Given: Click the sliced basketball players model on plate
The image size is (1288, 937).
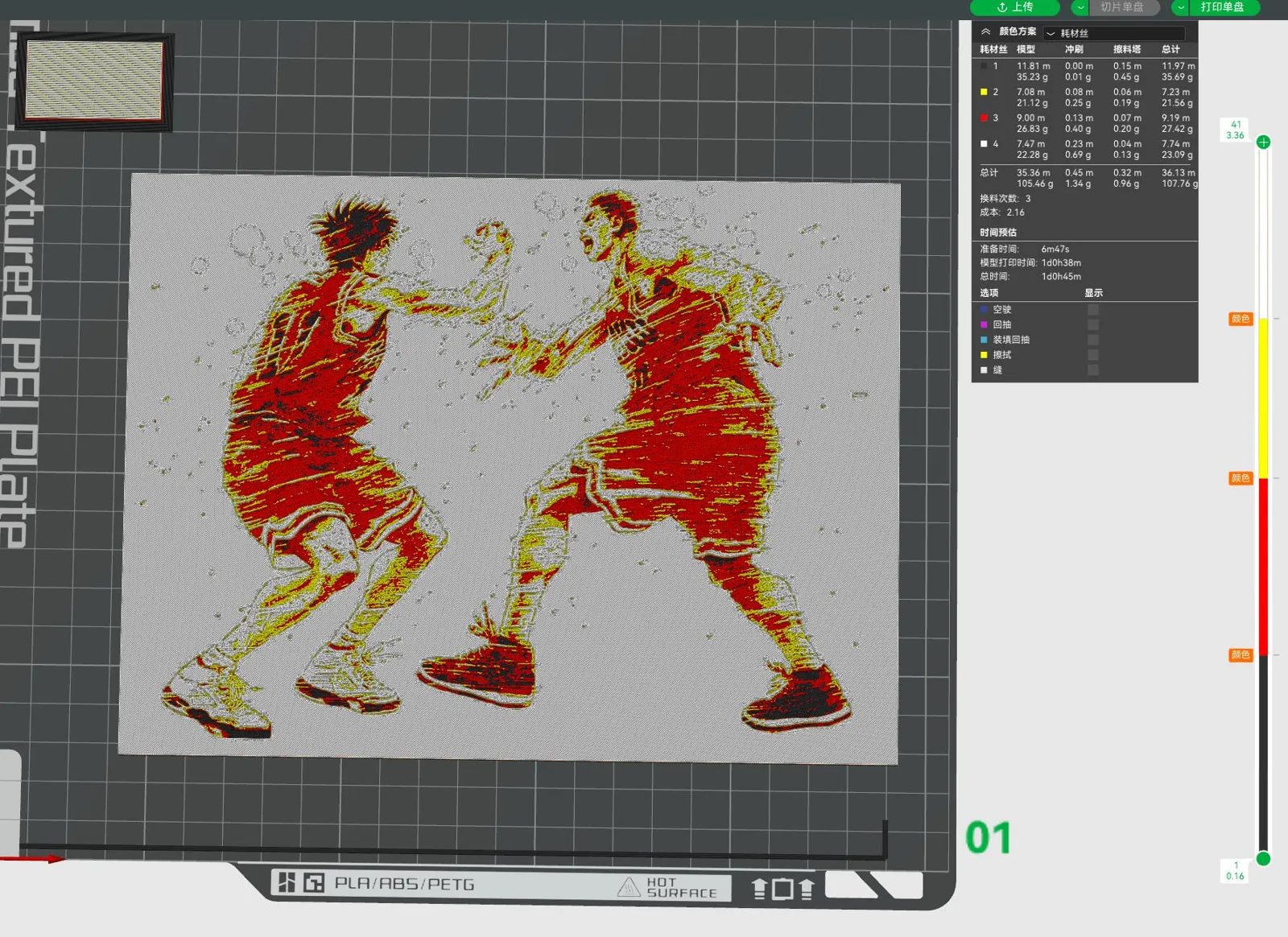Looking at the screenshot, I should pyautogui.click(x=510, y=468).
